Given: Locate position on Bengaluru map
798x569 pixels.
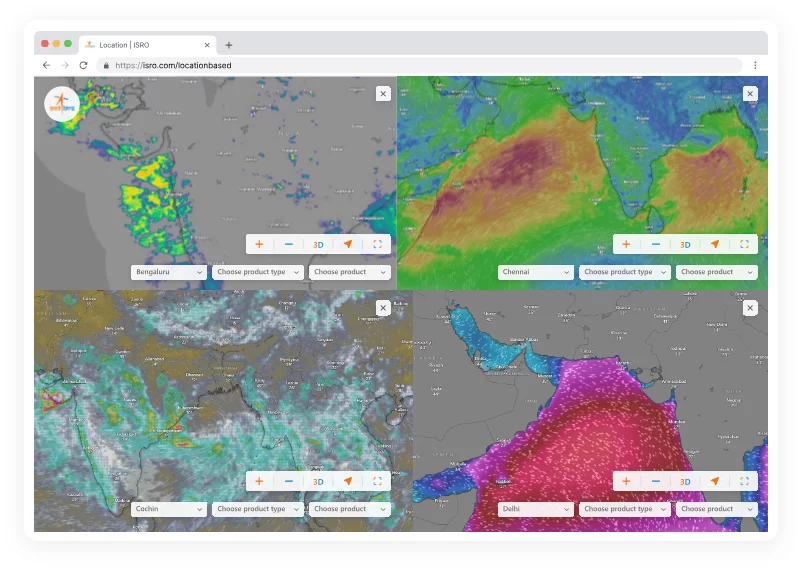Looking at the screenshot, I should [x=348, y=244].
